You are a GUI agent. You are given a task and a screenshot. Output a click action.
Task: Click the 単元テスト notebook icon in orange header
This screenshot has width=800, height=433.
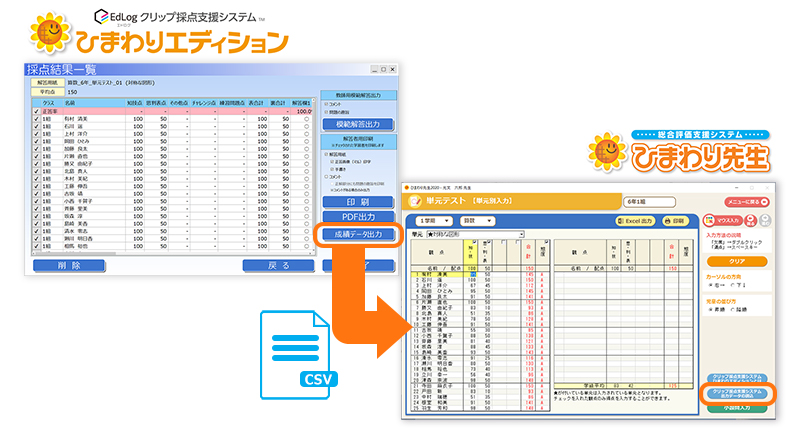(x=415, y=201)
